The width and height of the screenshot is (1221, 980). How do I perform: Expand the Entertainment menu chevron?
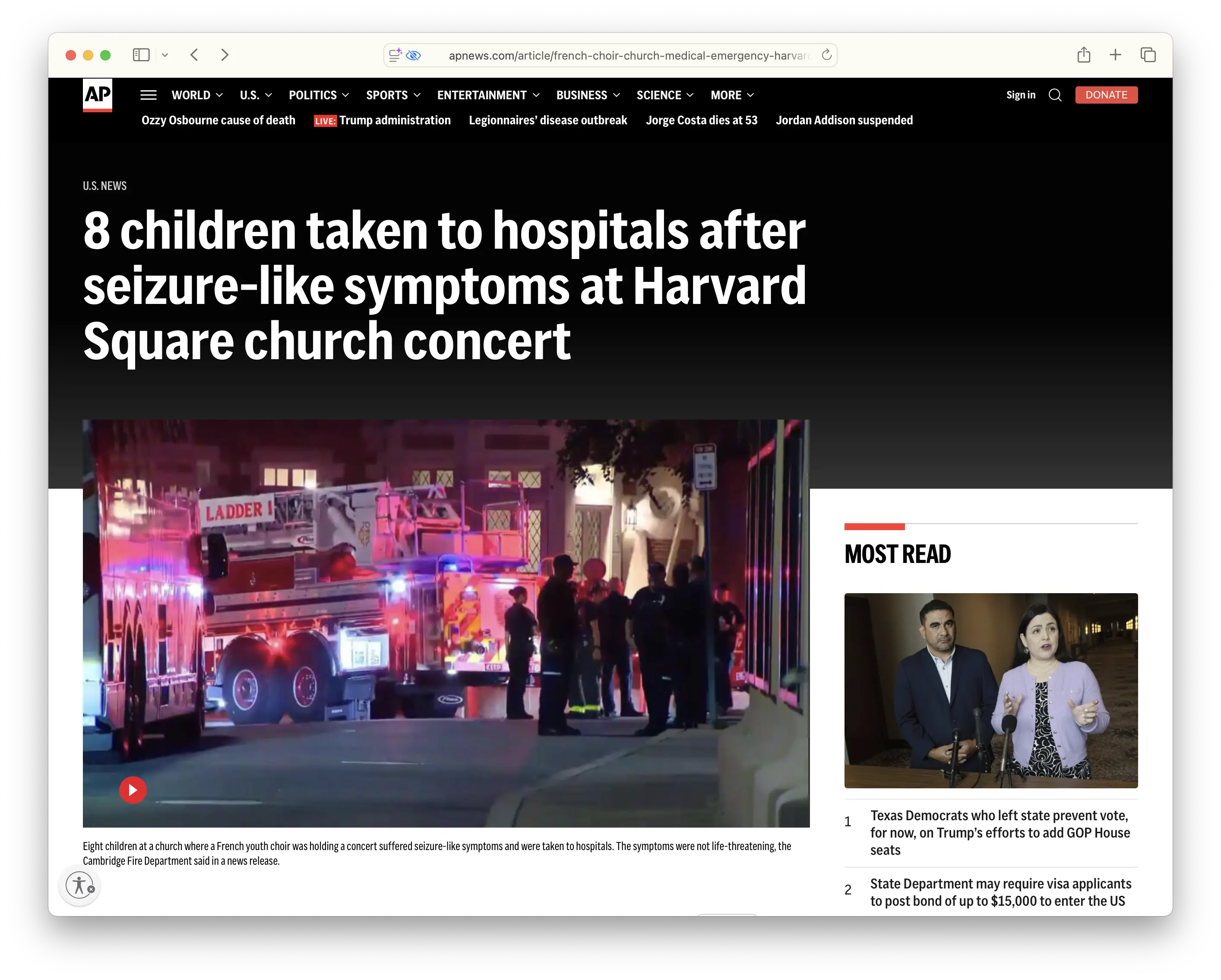tap(536, 95)
